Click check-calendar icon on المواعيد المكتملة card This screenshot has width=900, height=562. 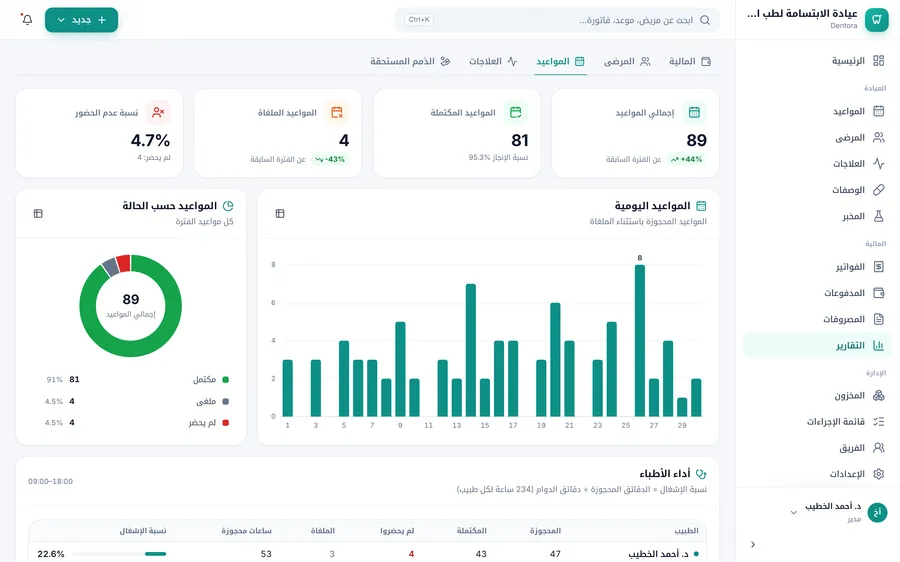click(x=515, y=113)
